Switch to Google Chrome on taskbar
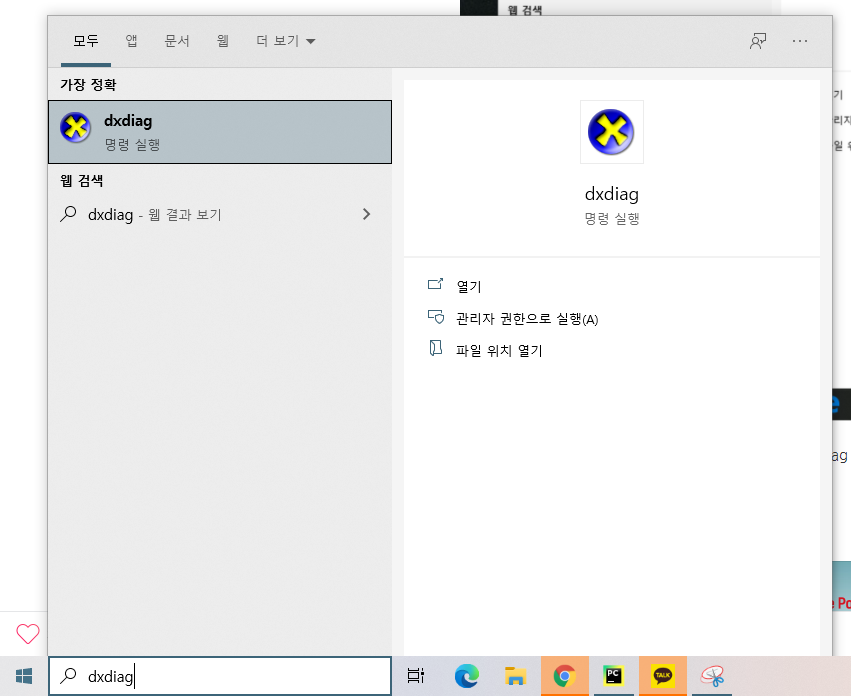Image resolution: width=851 pixels, height=696 pixels. pyautogui.click(x=564, y=676)
